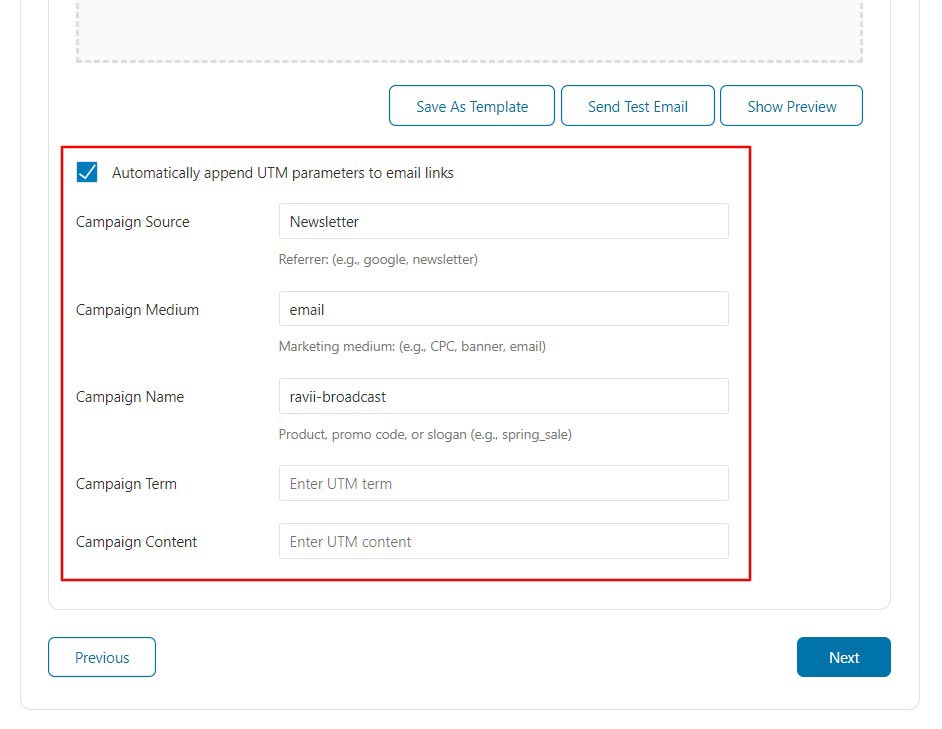The image size is (942, 729).
Task: Select the Campaign Name field with ravii-broadcast
Action: [x=503, y=396]
